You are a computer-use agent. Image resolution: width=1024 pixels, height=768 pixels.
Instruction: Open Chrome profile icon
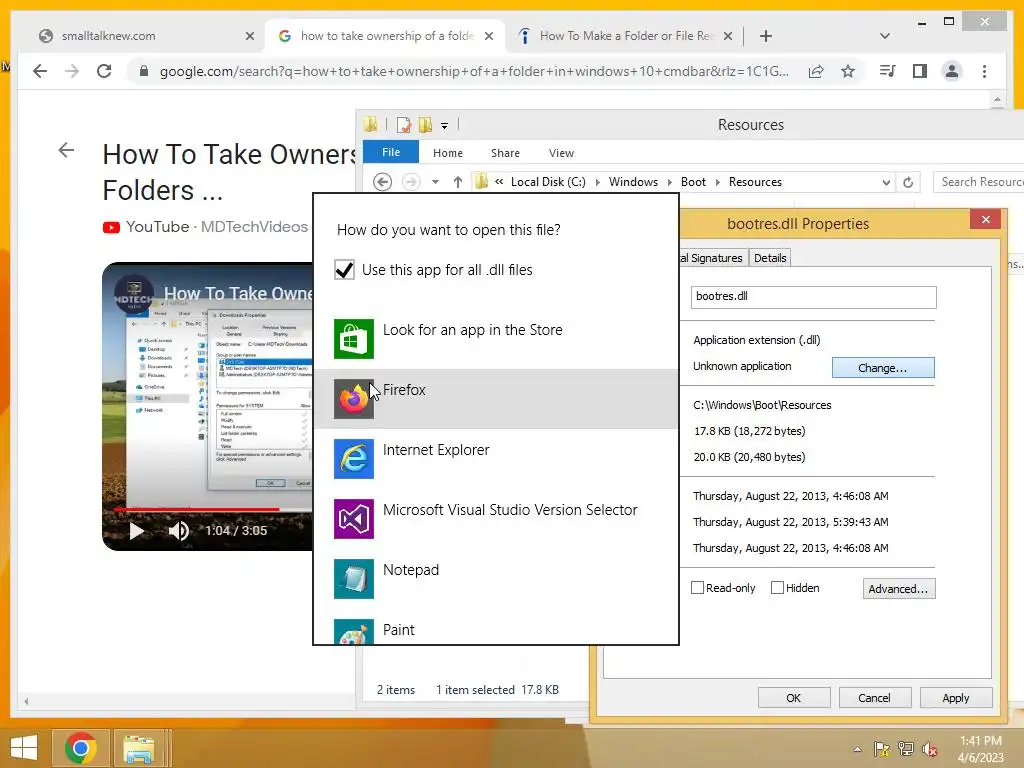click(952, 71)
